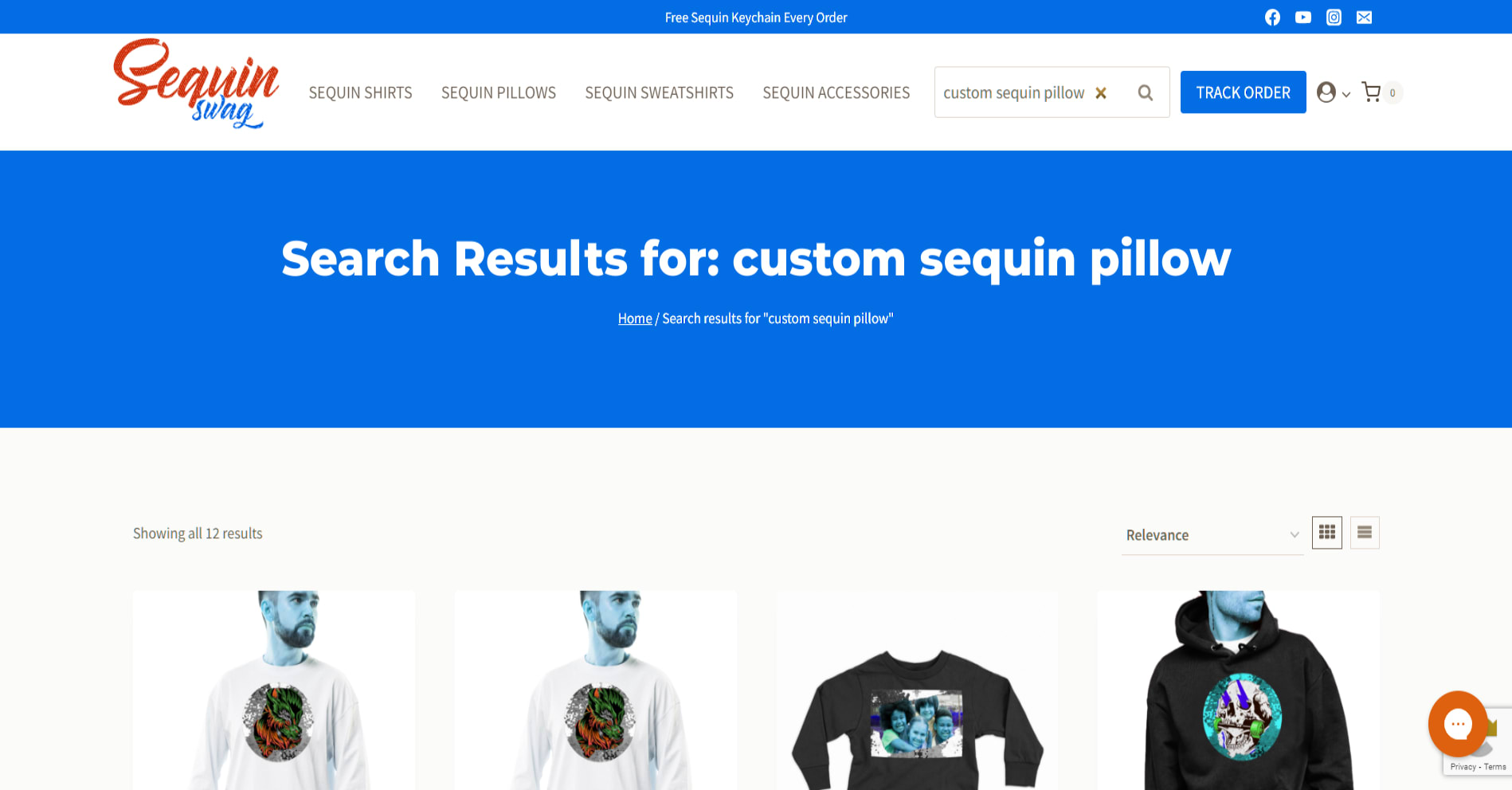1512x790 pixels.
Task: Open the Instagram social icon
Action: pyautogui.click(x=1334, y=18)
